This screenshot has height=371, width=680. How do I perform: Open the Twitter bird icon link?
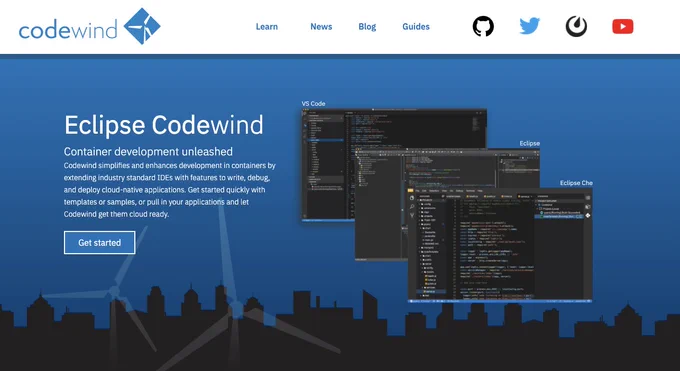[x=530, y=26]
